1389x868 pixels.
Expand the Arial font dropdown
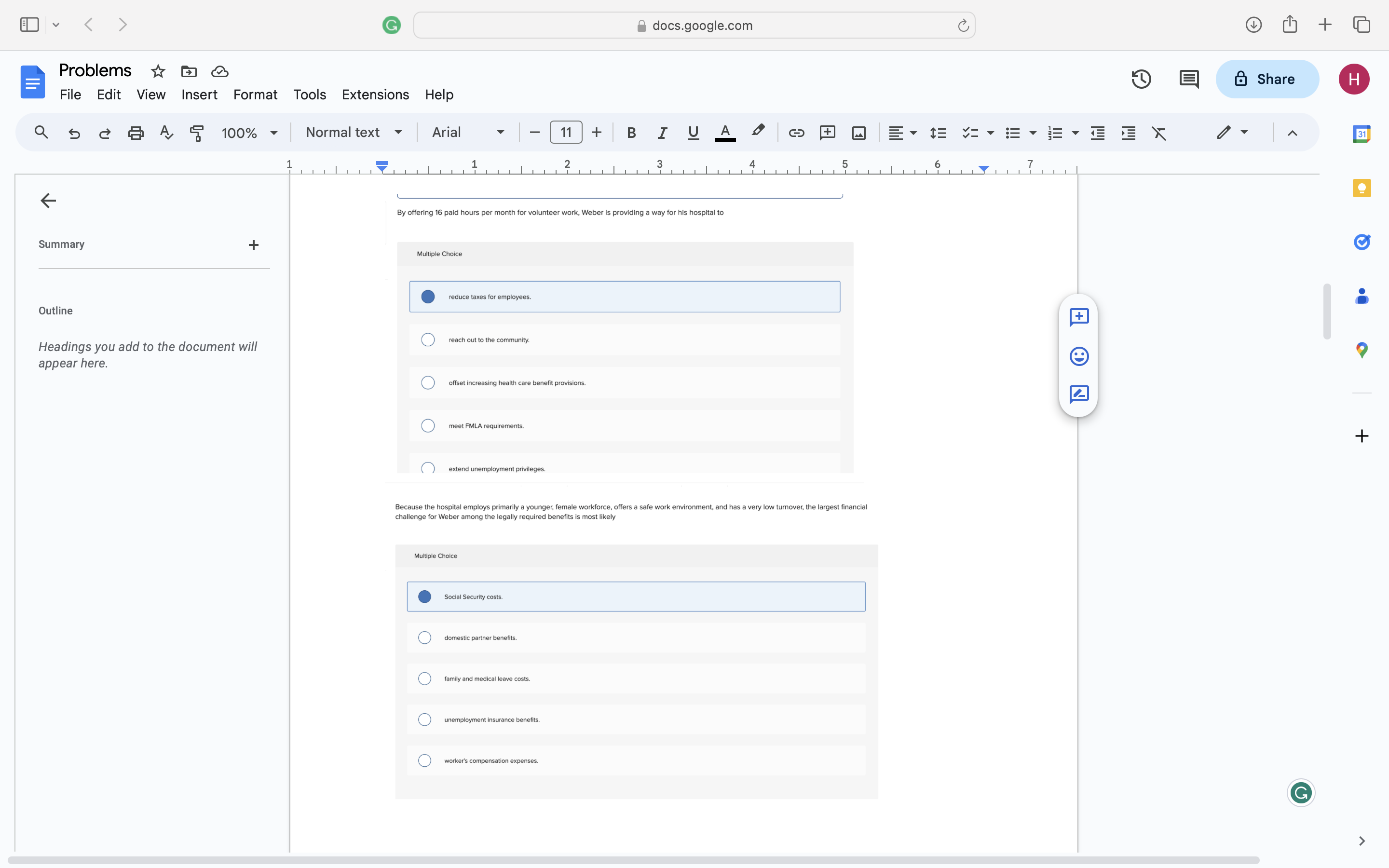pyautogui.click(x=468, y=133)
